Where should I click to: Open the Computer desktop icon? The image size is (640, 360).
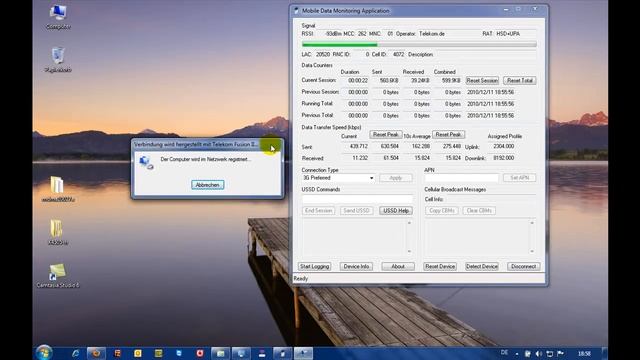pos(58,17)
